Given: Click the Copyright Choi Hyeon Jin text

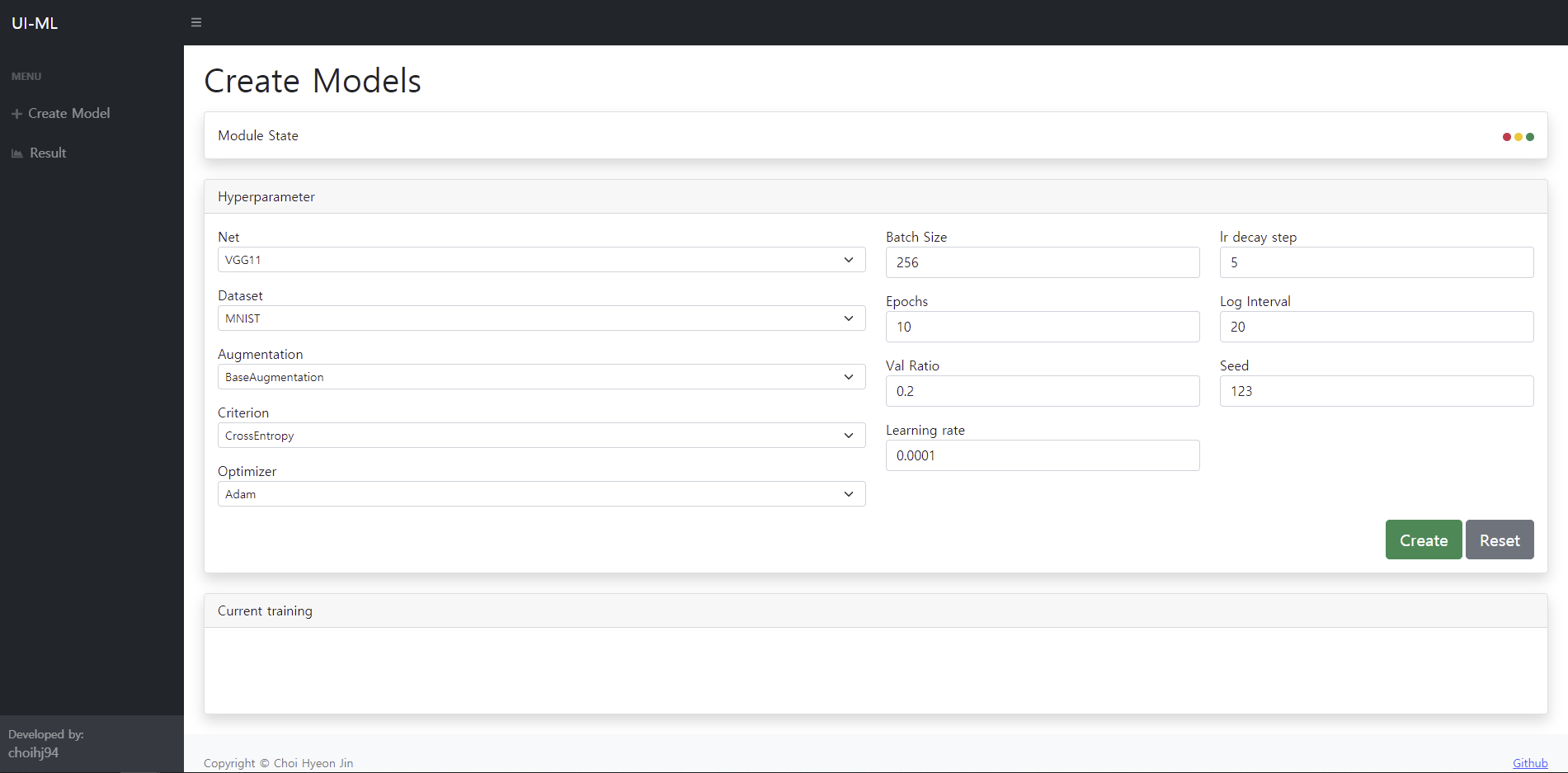Looking at the screenshot, I should click(x=279, y=763).
